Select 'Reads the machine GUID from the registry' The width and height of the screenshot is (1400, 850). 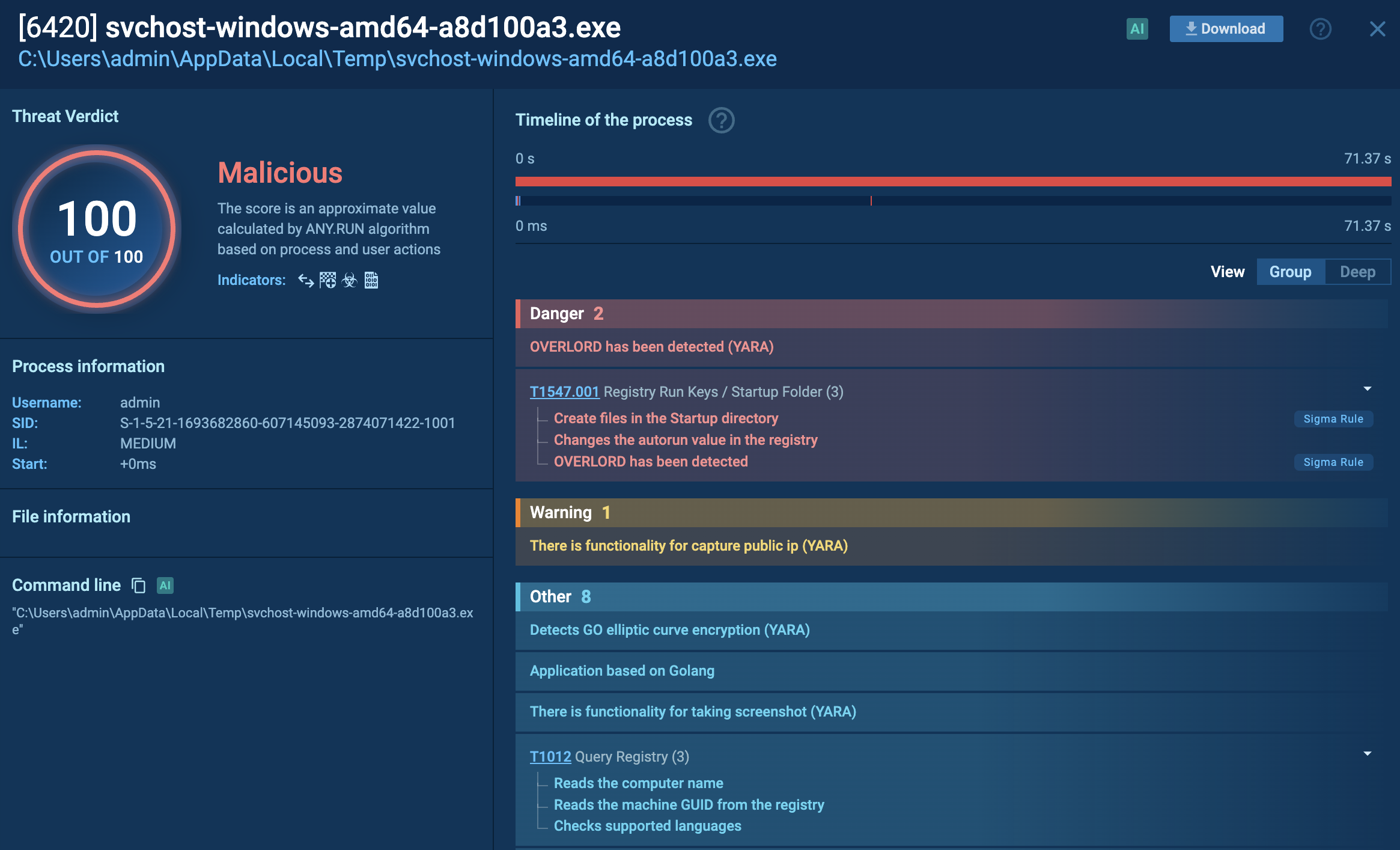pyautogui.click(x=689, y=805)
